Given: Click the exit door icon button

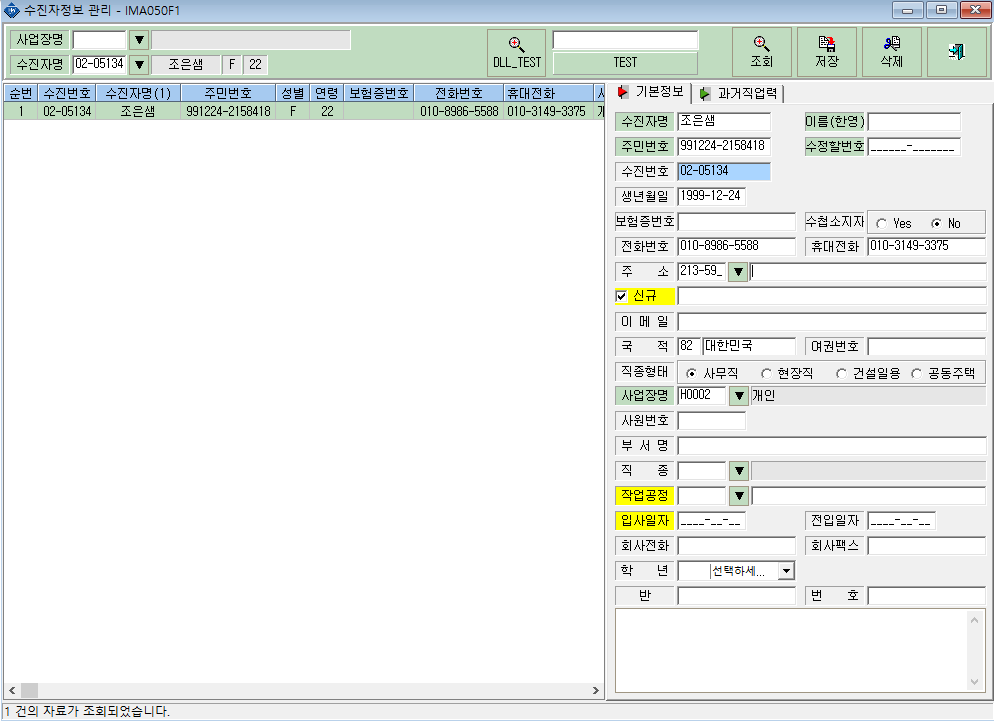Looking at the screenshot, I should (x=957, y=53).
